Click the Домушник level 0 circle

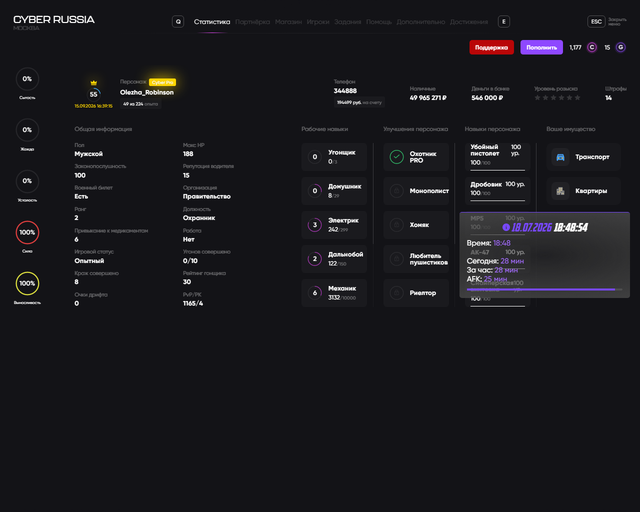pos(315,191)
